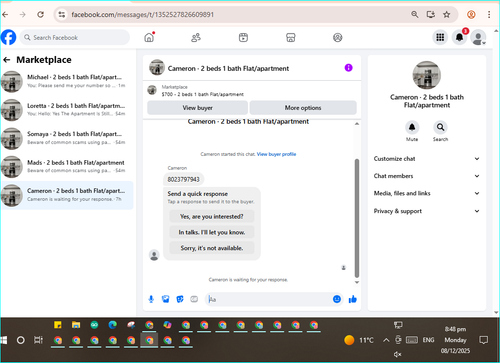Open File Explorer from taskbar
This screenshot has width=500, height=363.
coord(76,325)
